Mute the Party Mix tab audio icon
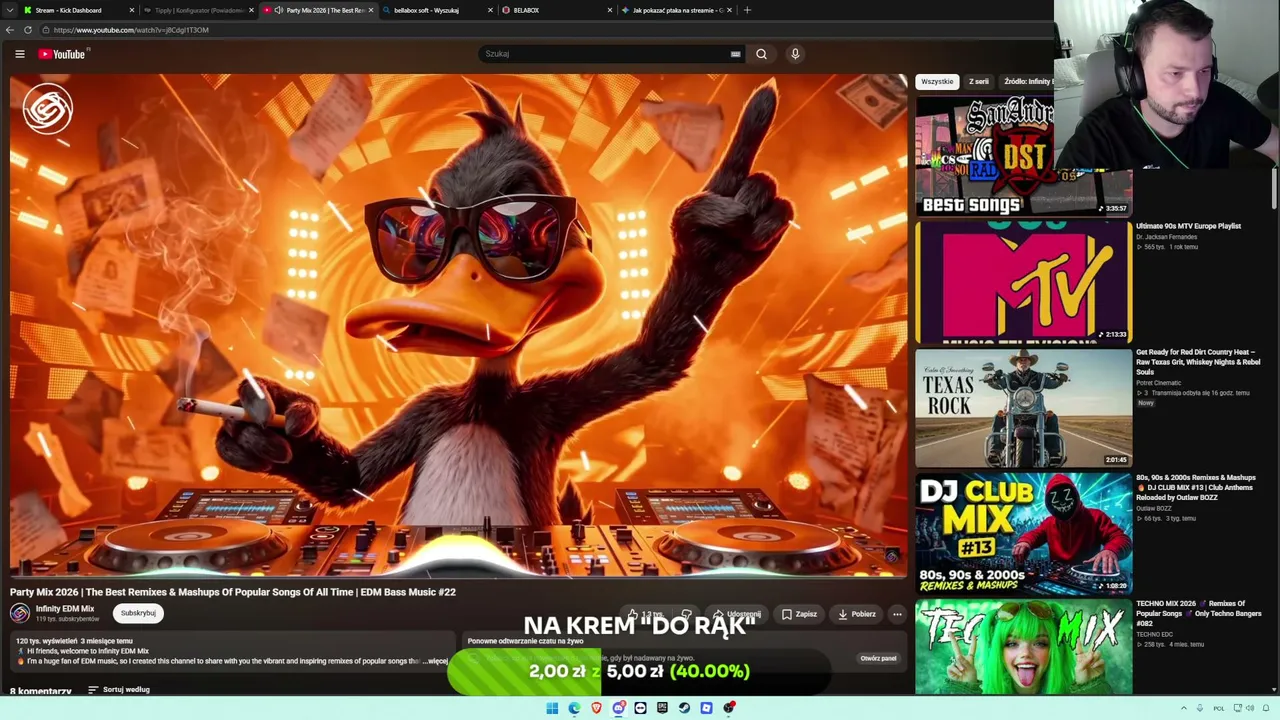Screen dimensions: 1280x720 [x=278, y=10]
